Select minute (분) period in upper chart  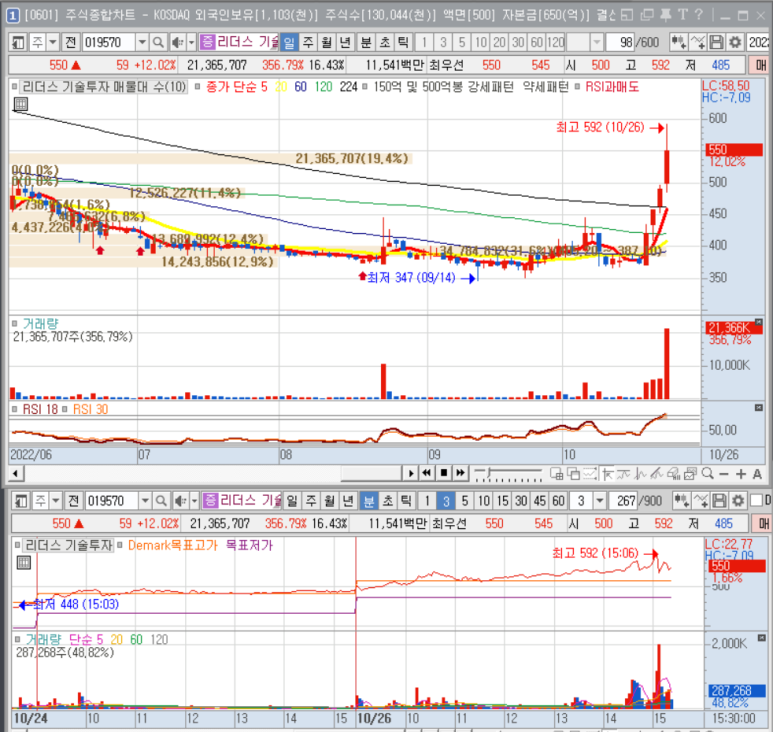click(x=366, y=42)
